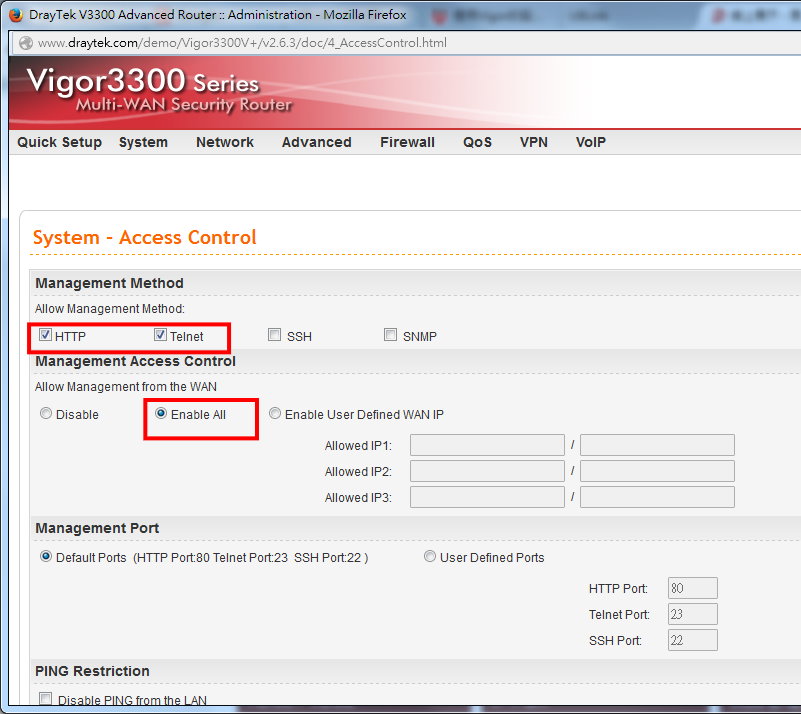Choose Enable User Defined WAN IP
The width and height of the screenshot is (801, 714).
click(275, 414)
